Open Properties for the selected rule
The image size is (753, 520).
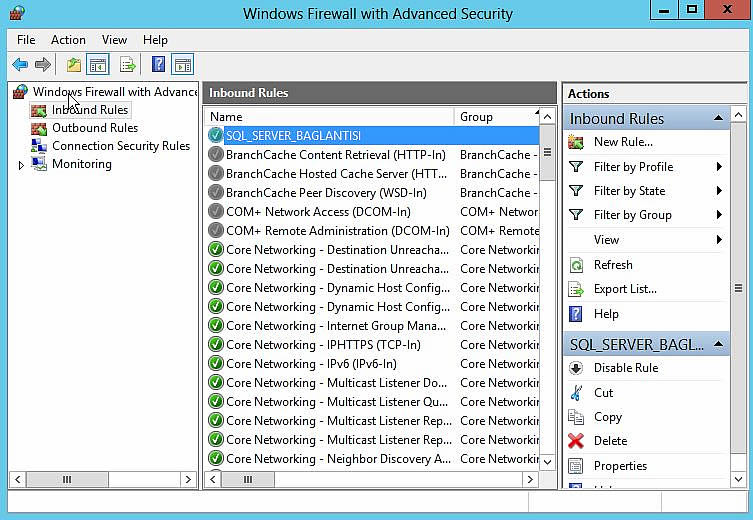coord(620,466)
